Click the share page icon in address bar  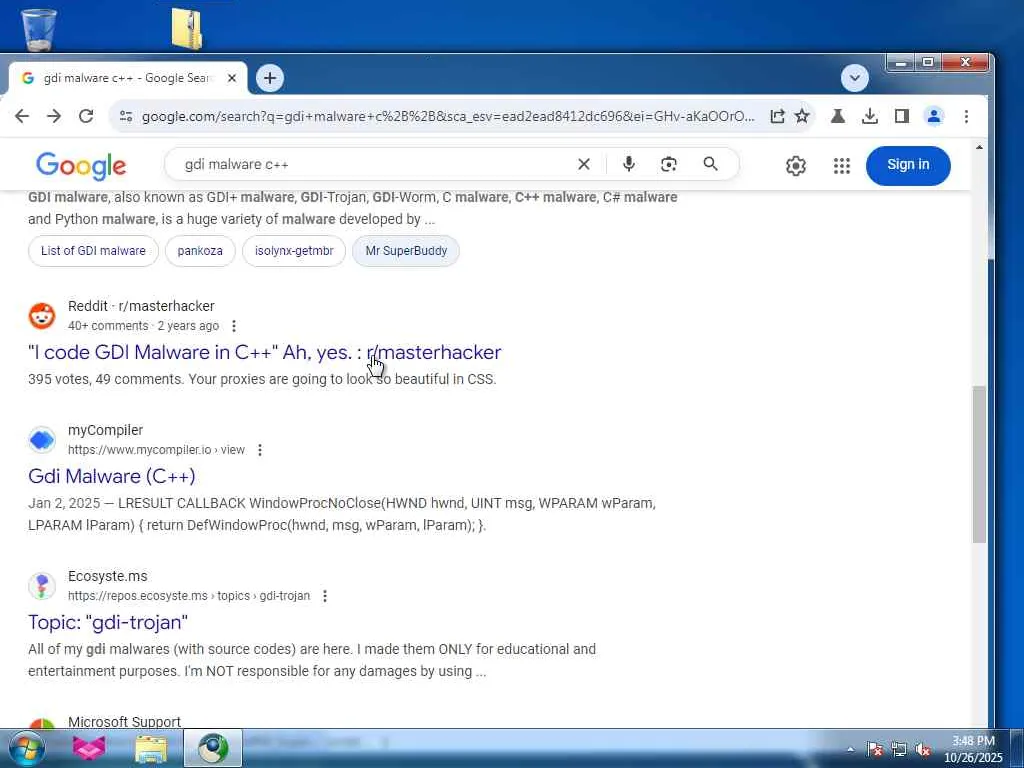pyautogui.click(x=777, y=116)
